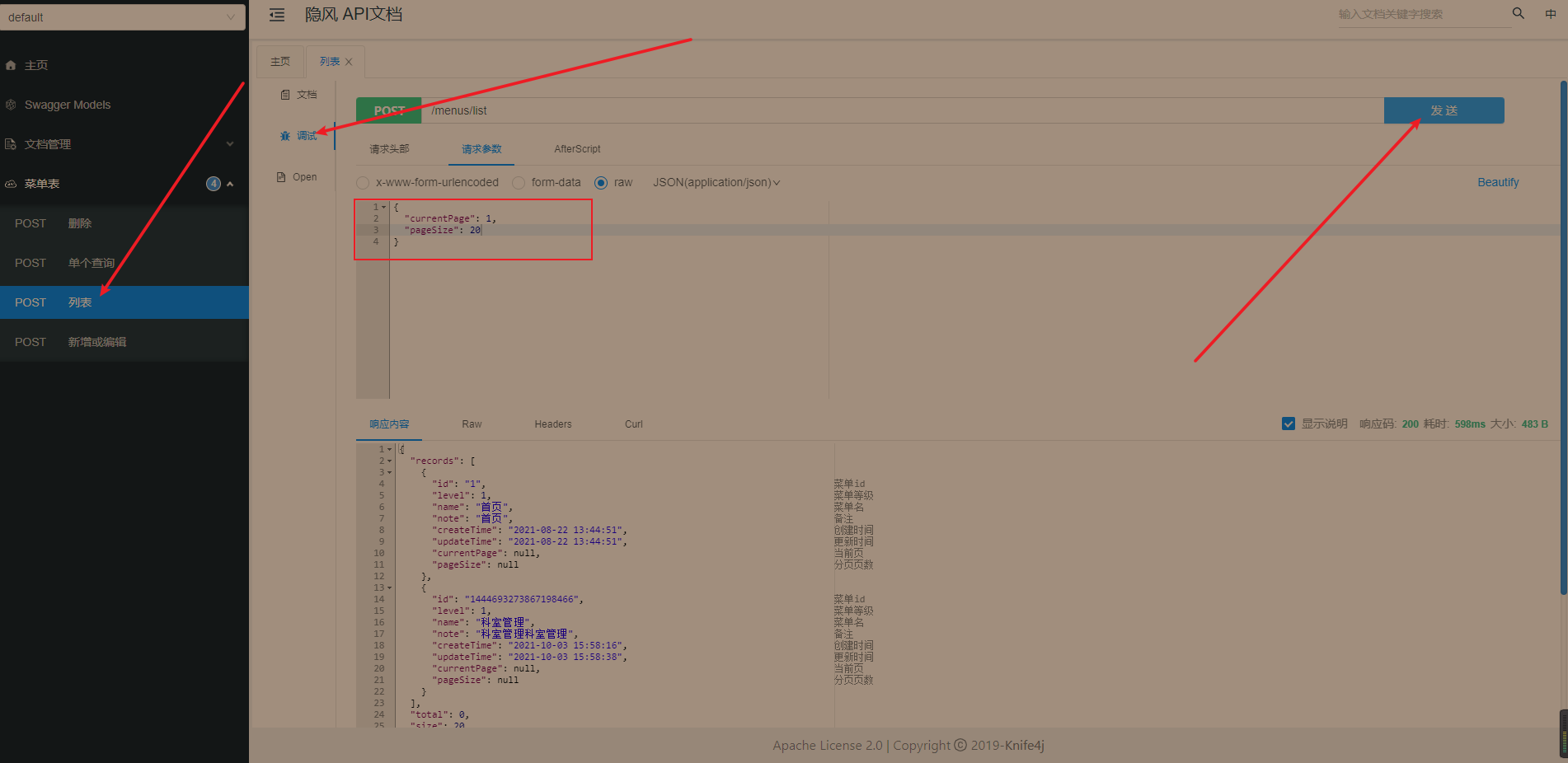Fold the records array on line 2
This screenshot has width=1568, height=763.
click(390, 461)
